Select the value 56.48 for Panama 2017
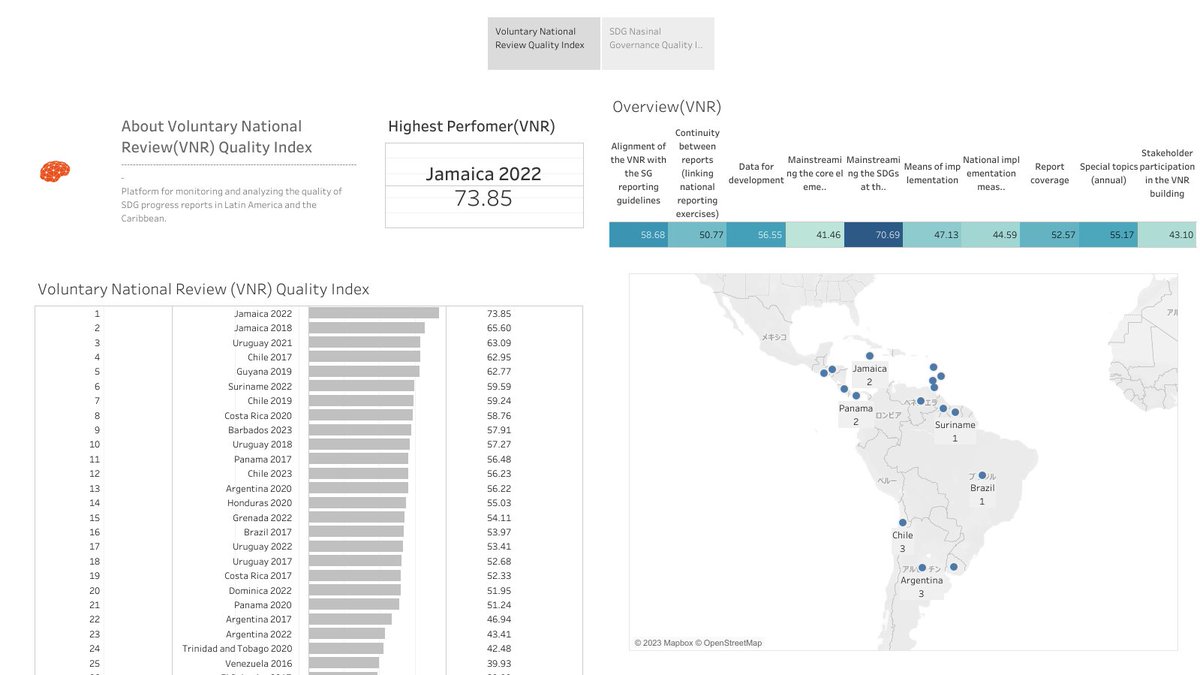 tap(499, 459)
